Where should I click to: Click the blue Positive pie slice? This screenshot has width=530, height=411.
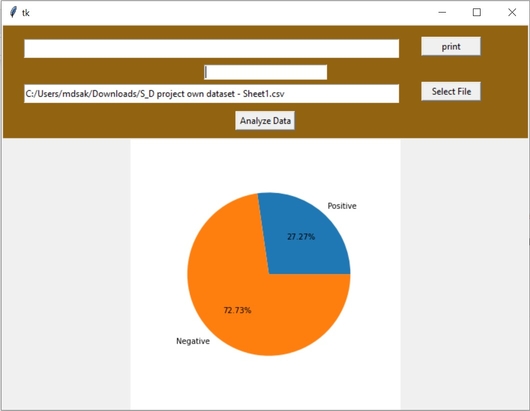coord(304,233)
